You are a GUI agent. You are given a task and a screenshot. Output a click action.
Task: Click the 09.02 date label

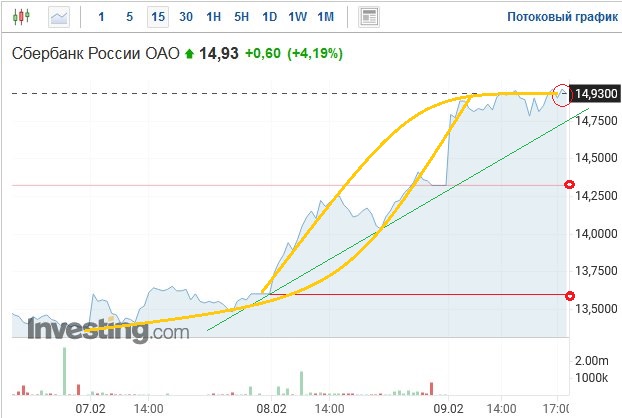coord(448,408)
